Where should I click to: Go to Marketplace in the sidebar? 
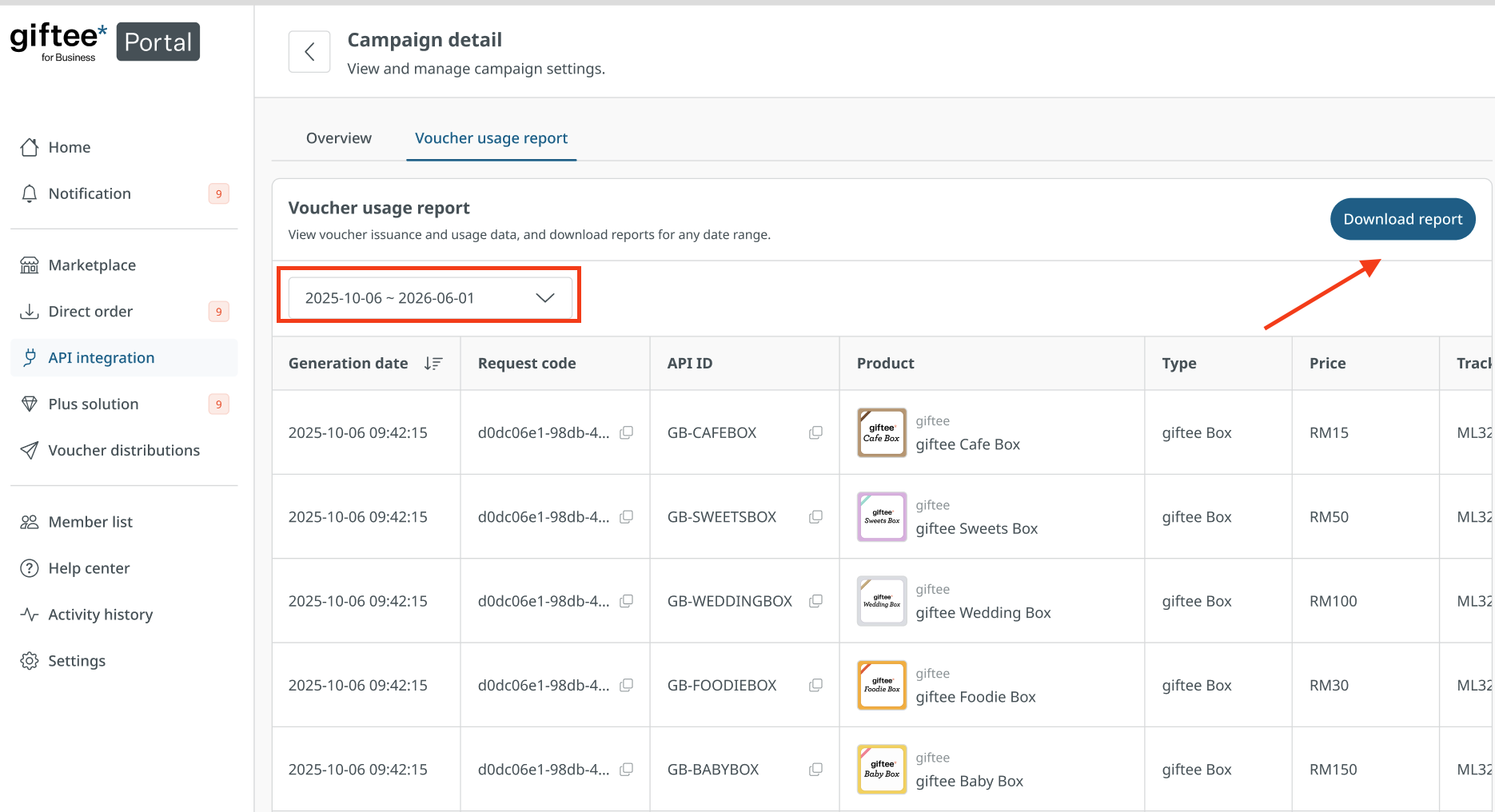(x=124, y=265)
